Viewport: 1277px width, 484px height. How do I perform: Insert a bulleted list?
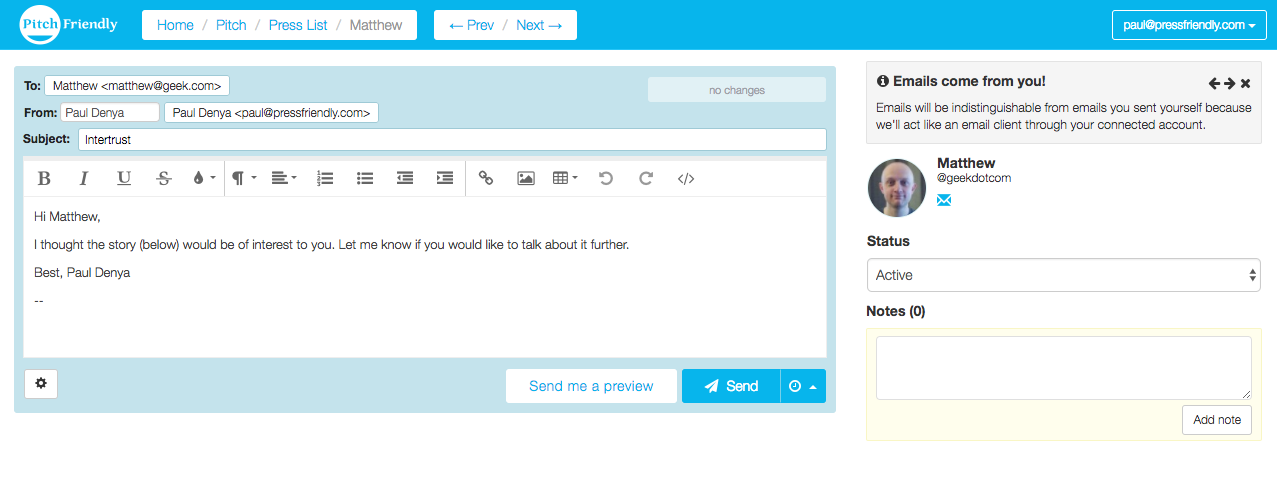coord(365,178)
